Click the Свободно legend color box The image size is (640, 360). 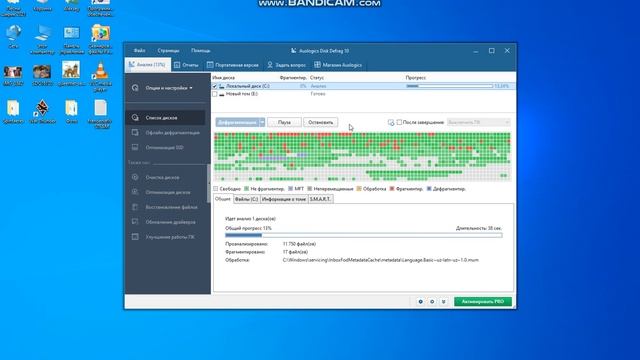[216, 189]
